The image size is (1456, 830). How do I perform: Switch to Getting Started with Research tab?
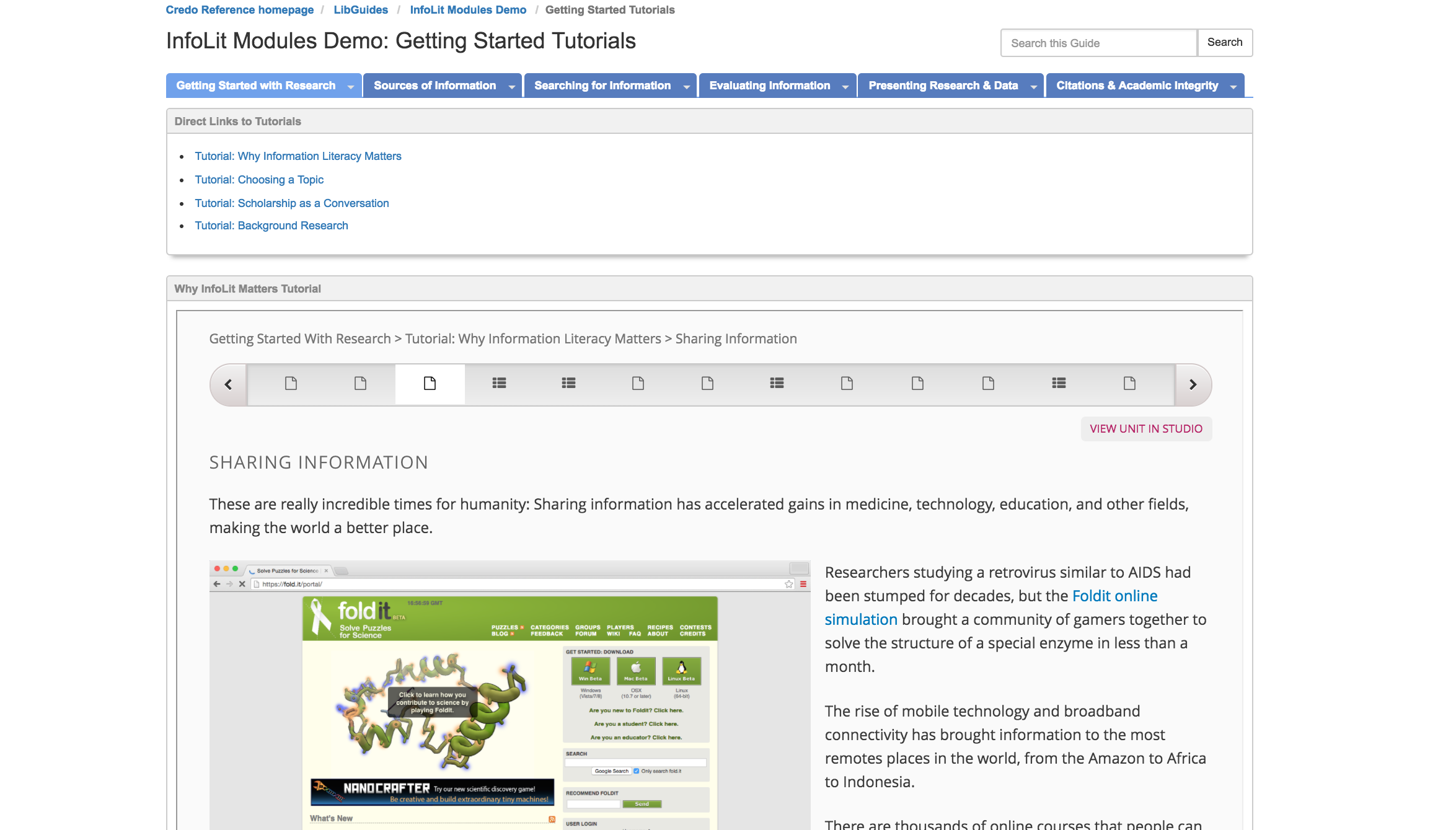(x=255, y=86)
